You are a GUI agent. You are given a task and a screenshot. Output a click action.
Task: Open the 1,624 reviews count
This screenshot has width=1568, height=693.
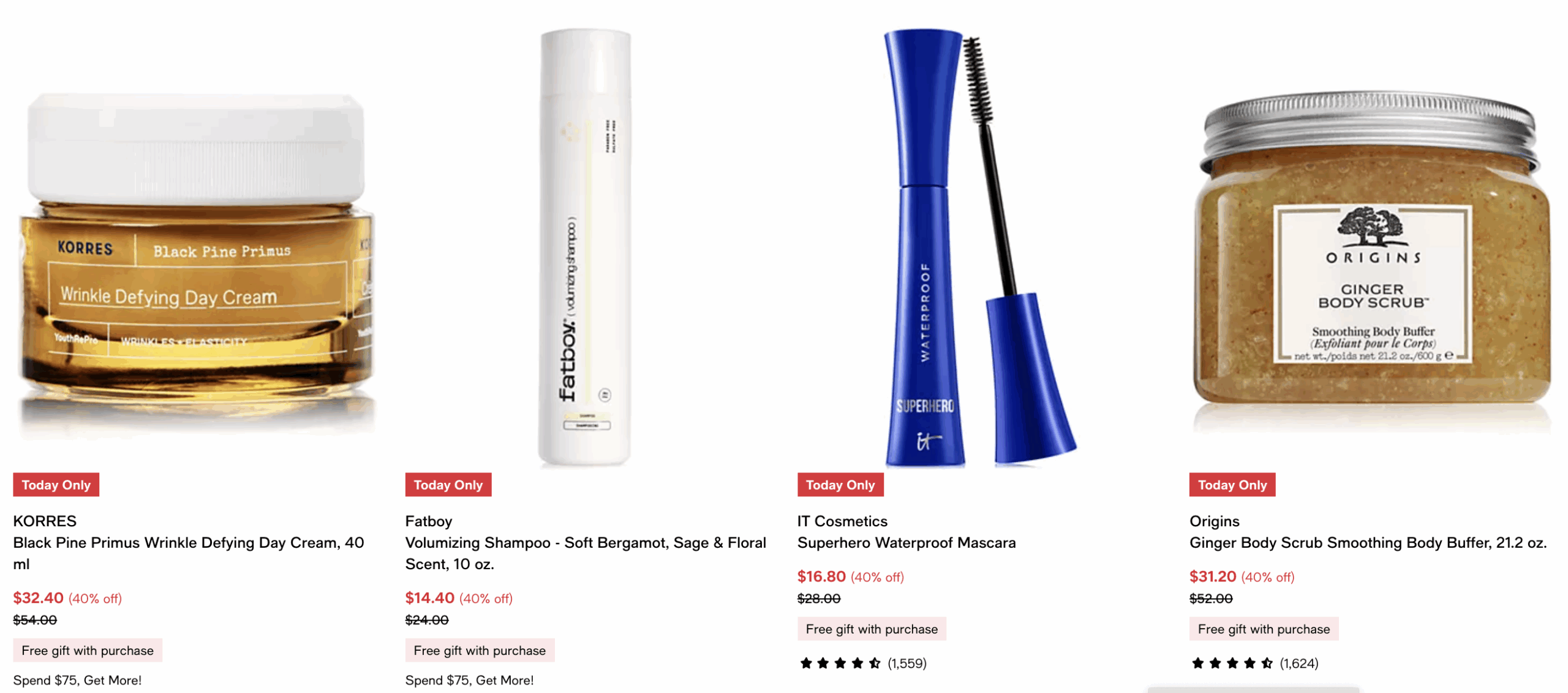pos(1299,663)
